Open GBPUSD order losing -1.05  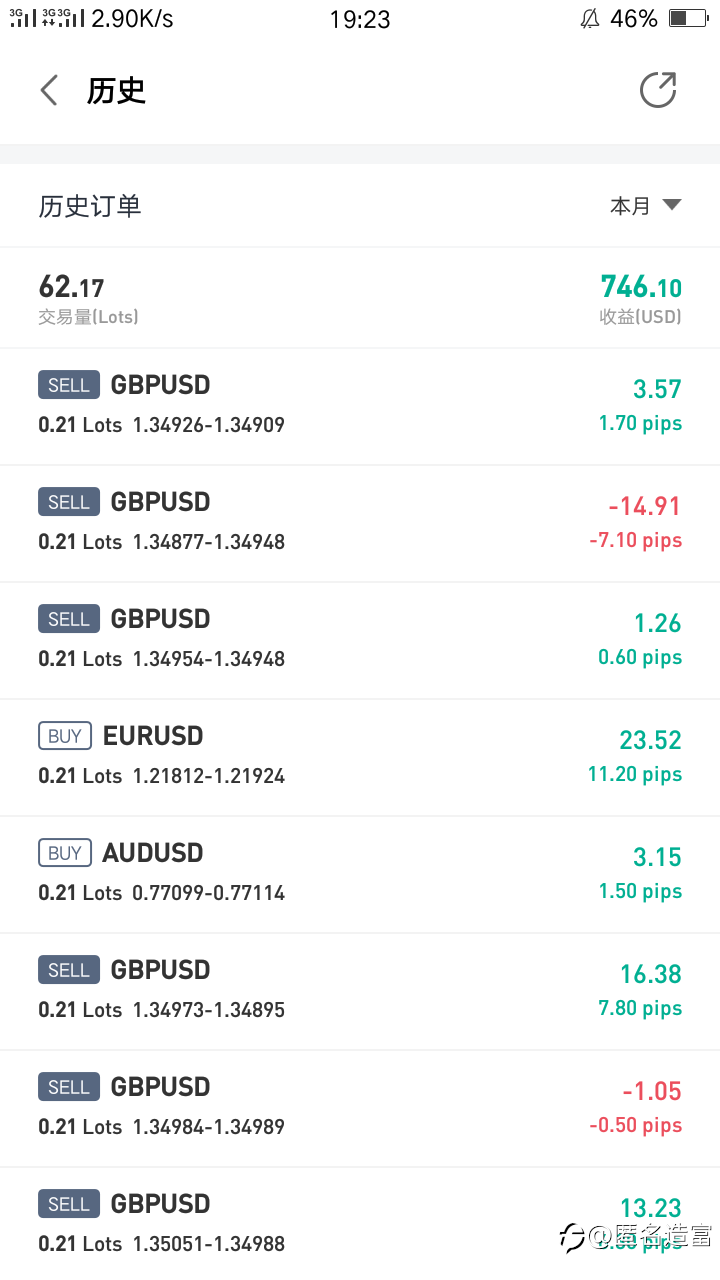tap(360, 1109)
